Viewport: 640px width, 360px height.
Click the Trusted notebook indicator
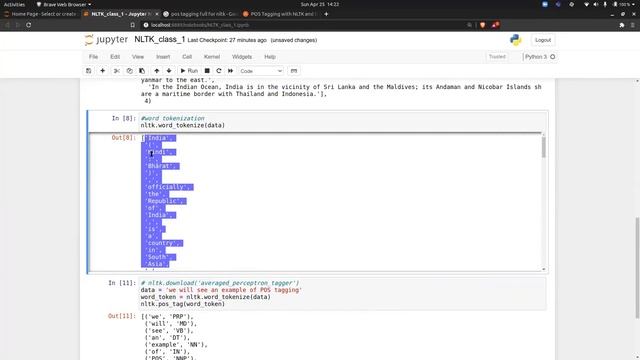(x=497, y=57)
